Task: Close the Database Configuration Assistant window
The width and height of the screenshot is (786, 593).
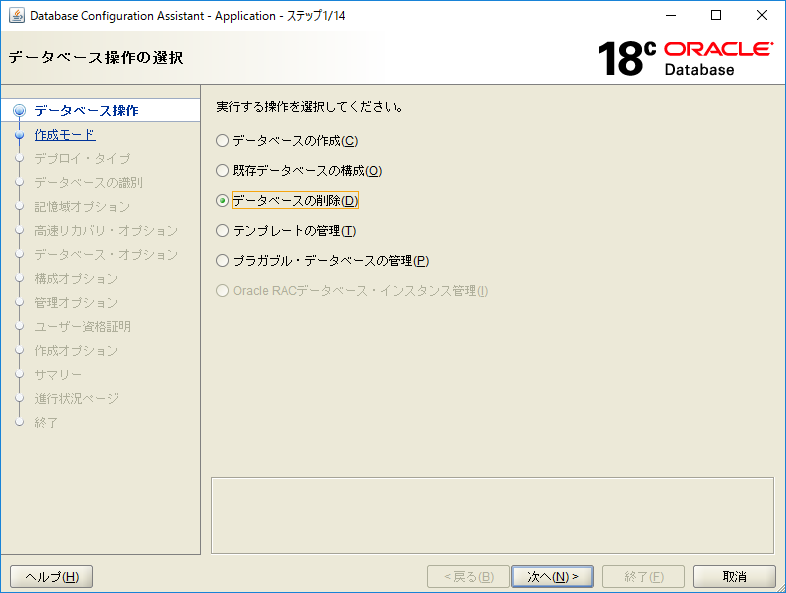Action: [762, 16]
